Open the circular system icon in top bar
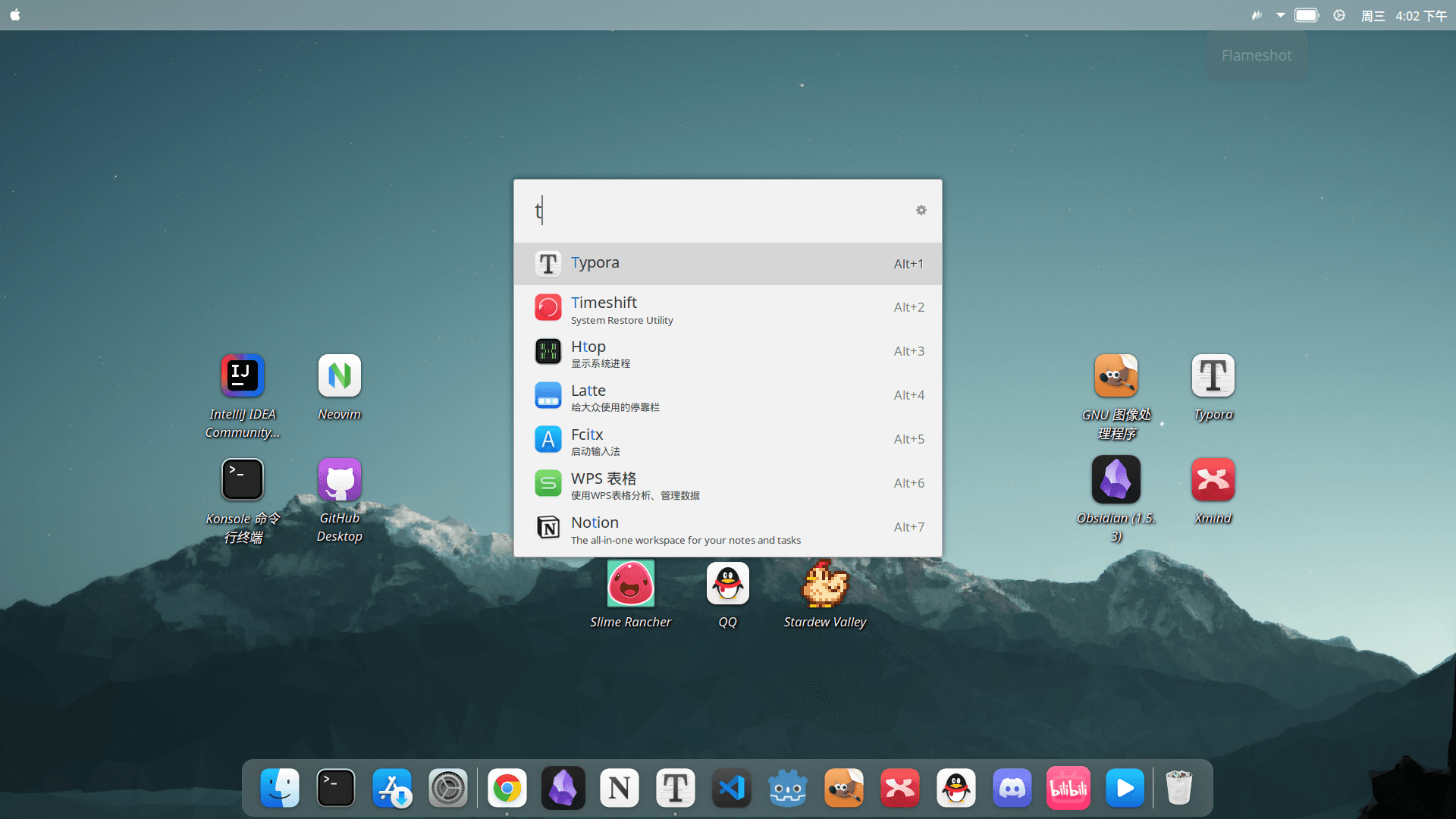 coord(1339,15)
